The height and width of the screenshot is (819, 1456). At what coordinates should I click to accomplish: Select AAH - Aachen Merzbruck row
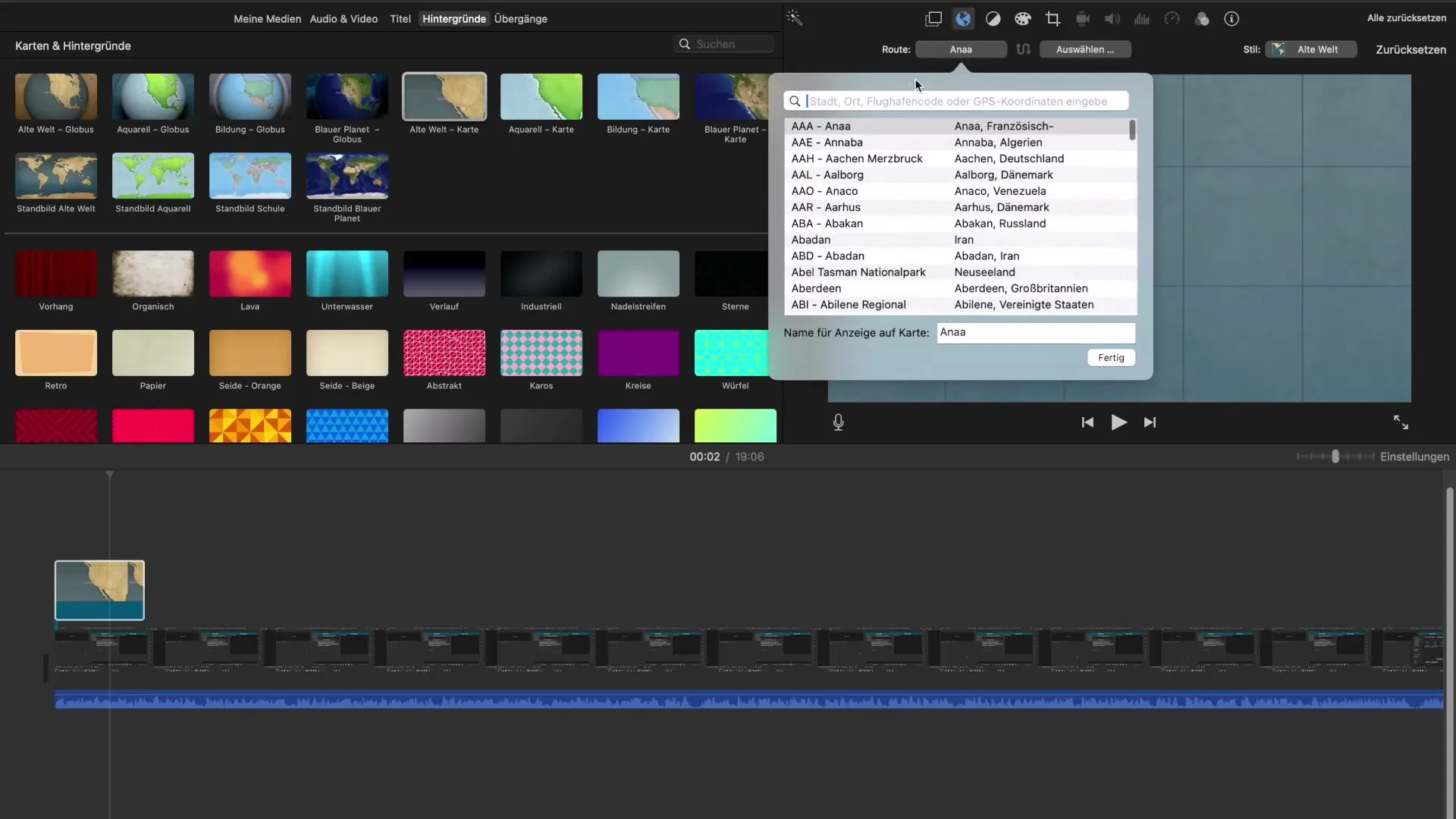[960, 158]
